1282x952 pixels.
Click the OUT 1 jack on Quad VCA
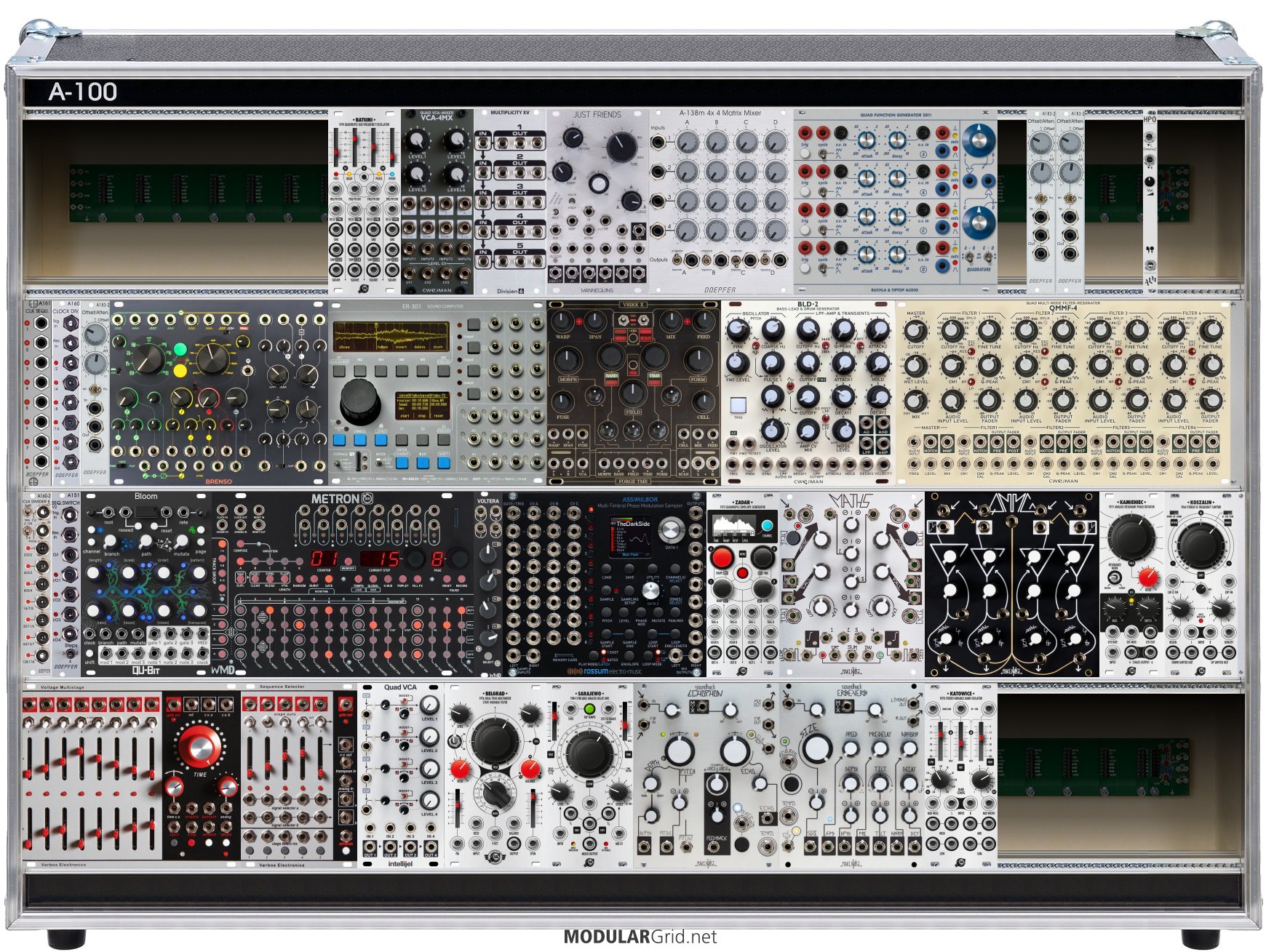click(370, 846)
